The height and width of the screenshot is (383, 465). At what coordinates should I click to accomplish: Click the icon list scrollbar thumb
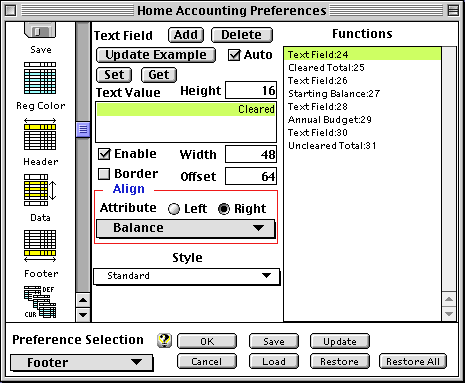(x=83, y=129)
